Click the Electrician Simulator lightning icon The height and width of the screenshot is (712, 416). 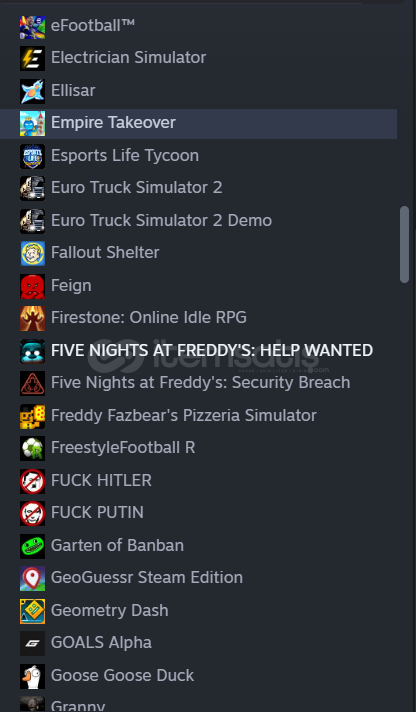tap(32, 58)
